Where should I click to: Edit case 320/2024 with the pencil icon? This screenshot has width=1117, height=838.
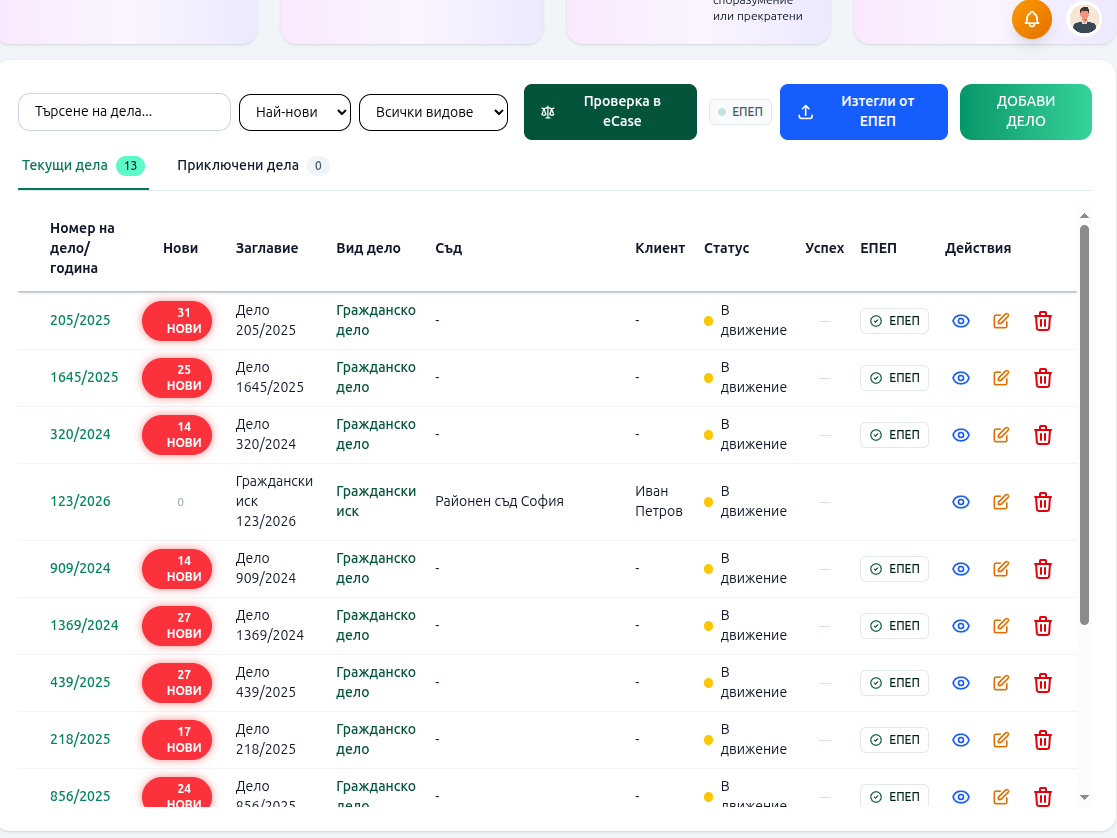tap(1001, 435)
